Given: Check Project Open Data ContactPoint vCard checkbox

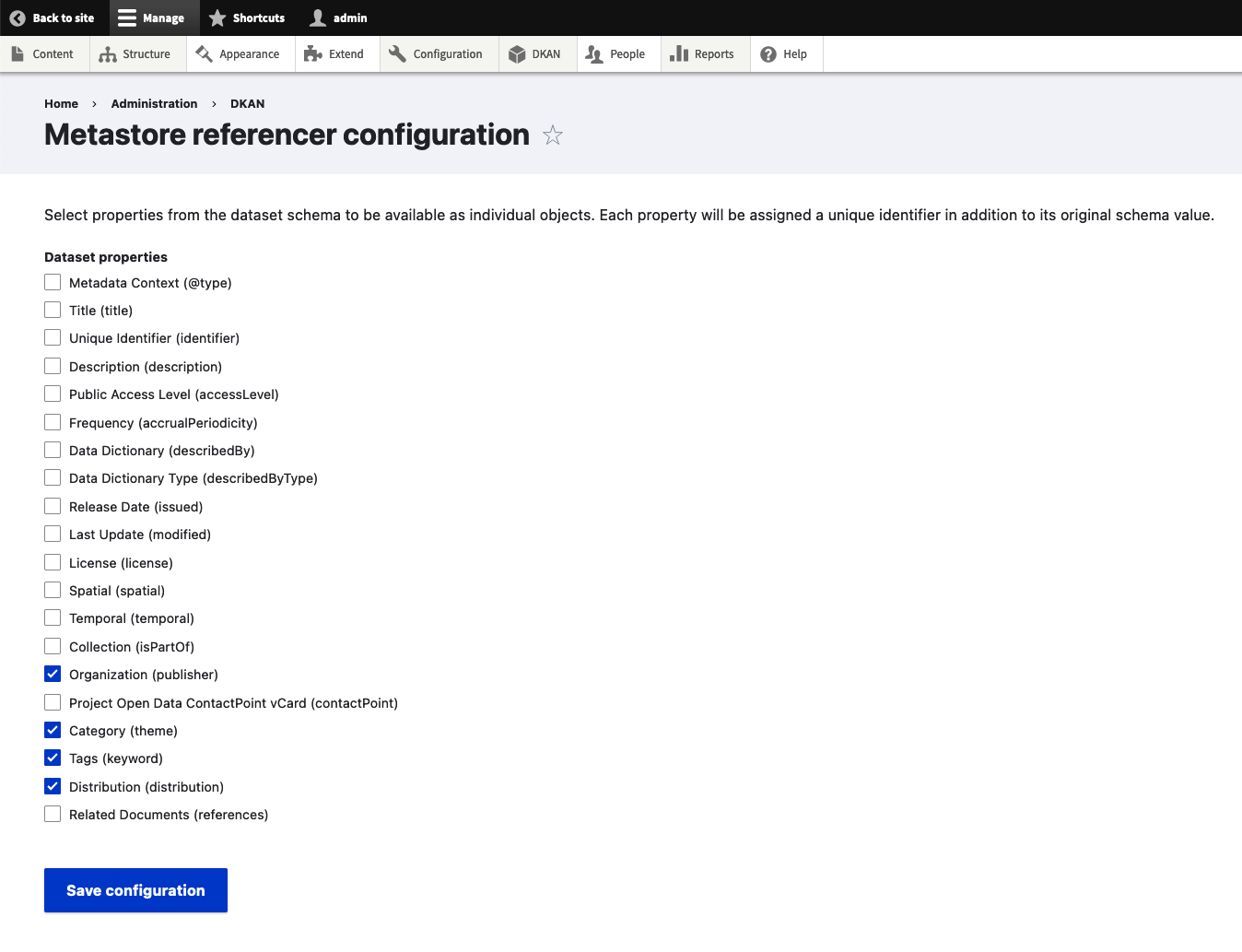Looking at the screenshot, I should coord(53,702).
